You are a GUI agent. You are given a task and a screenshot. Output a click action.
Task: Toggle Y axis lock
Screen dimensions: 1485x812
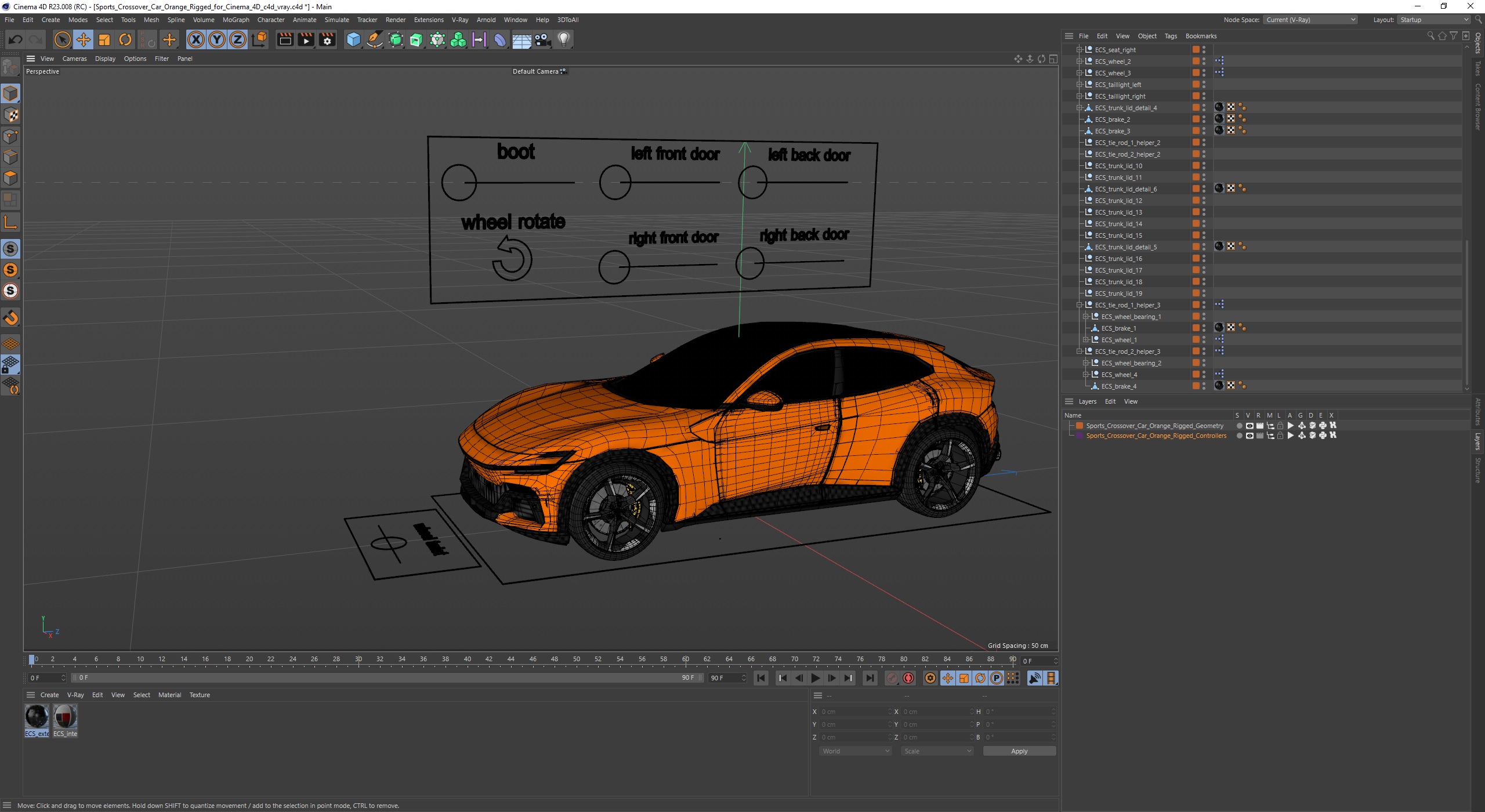[217, 39]
